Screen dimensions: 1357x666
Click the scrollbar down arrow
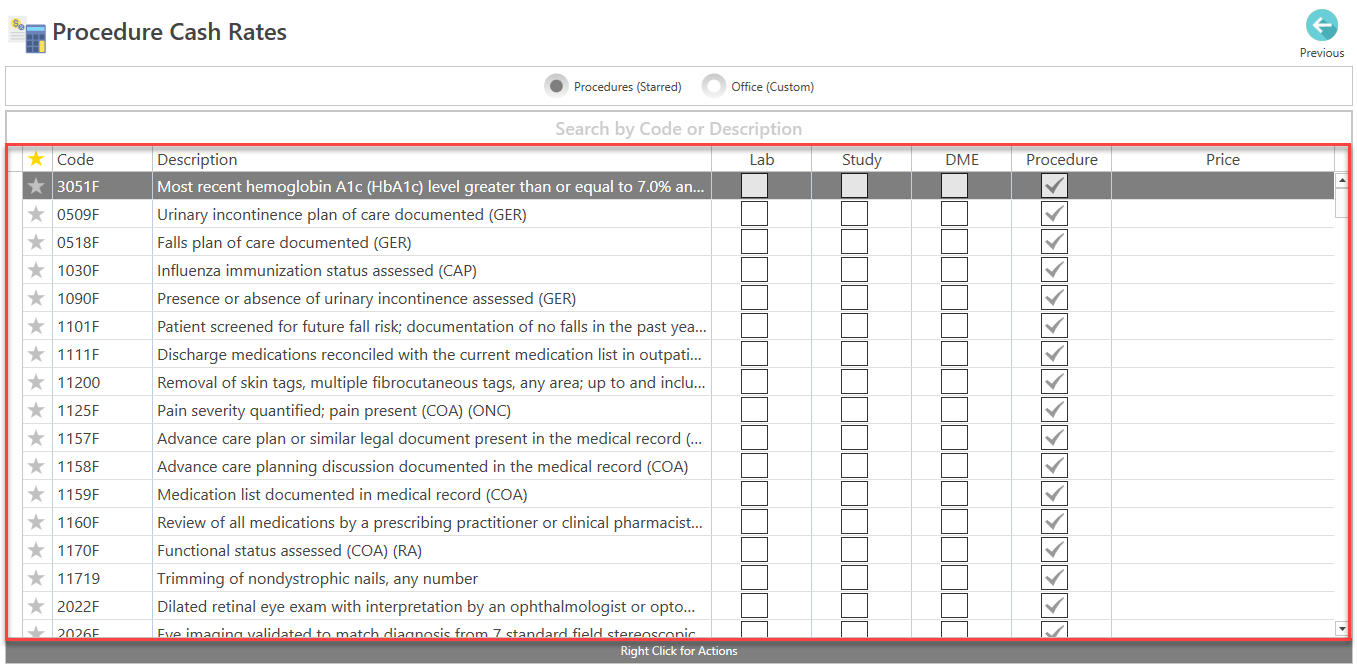click(x=1342, y=628)
